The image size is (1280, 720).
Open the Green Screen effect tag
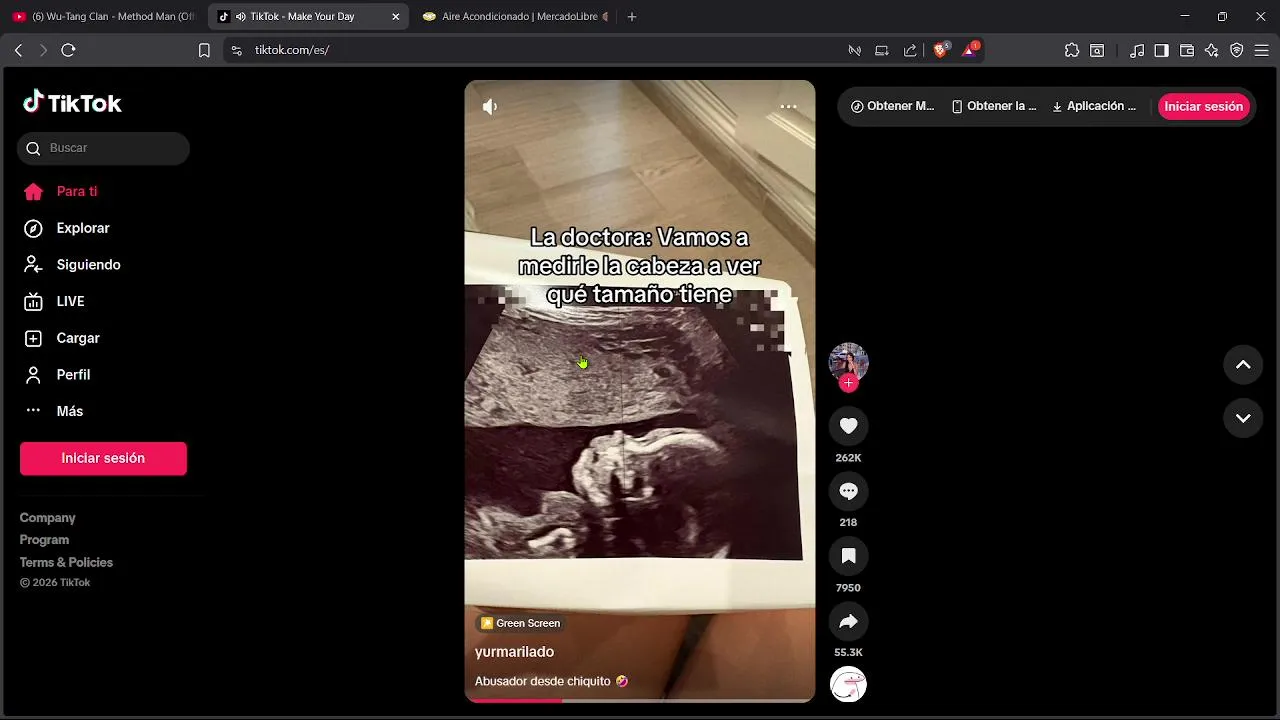point(520,623)
